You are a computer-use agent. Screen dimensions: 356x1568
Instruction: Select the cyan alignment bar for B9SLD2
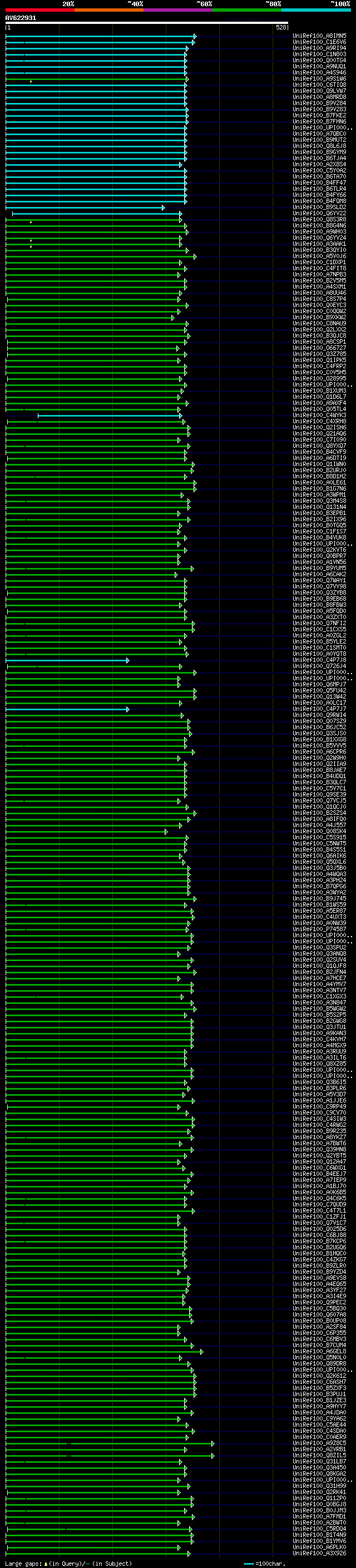(x=85, y=207)
